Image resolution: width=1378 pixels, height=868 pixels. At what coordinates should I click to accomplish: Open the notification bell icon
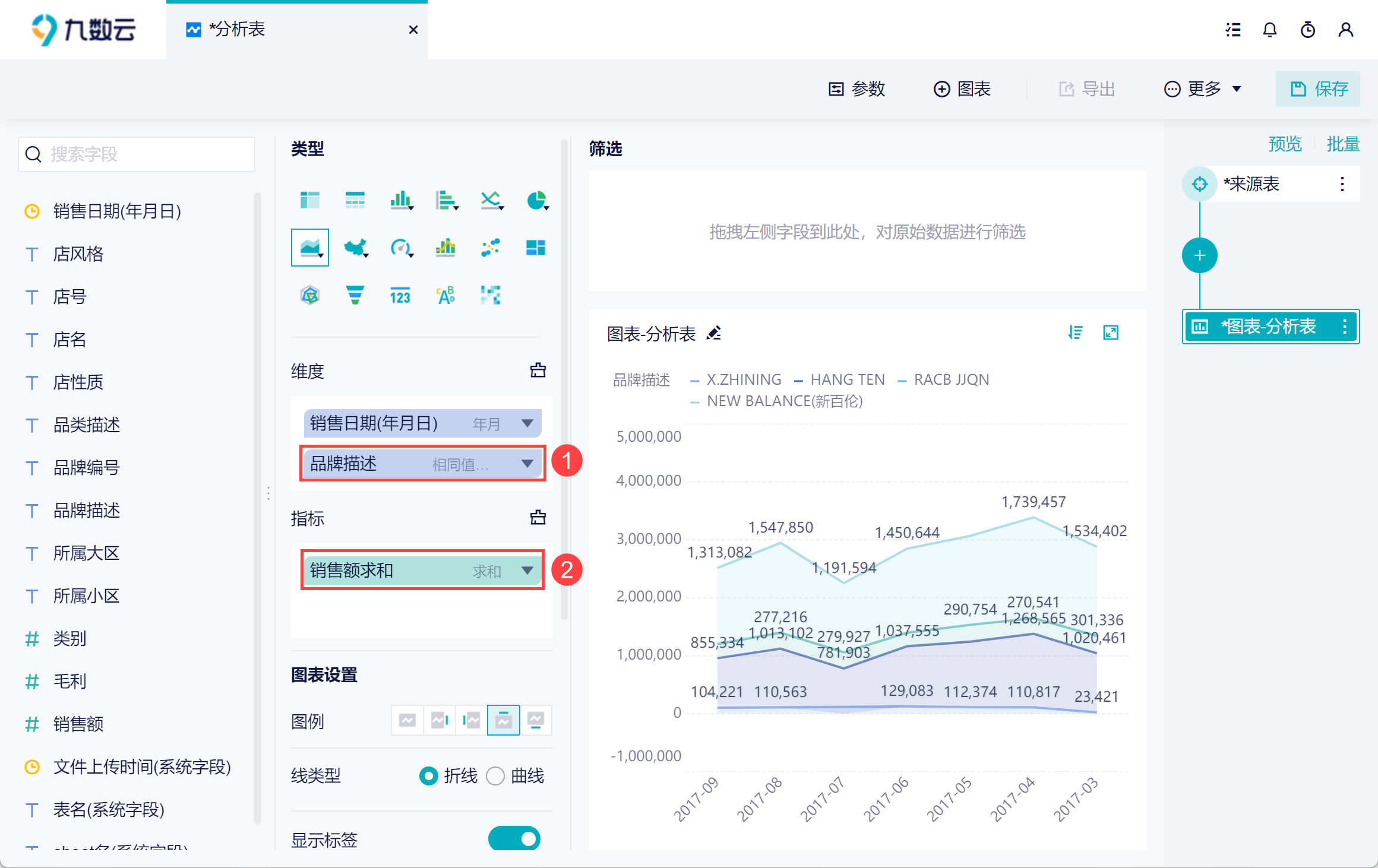point(1270,30)
